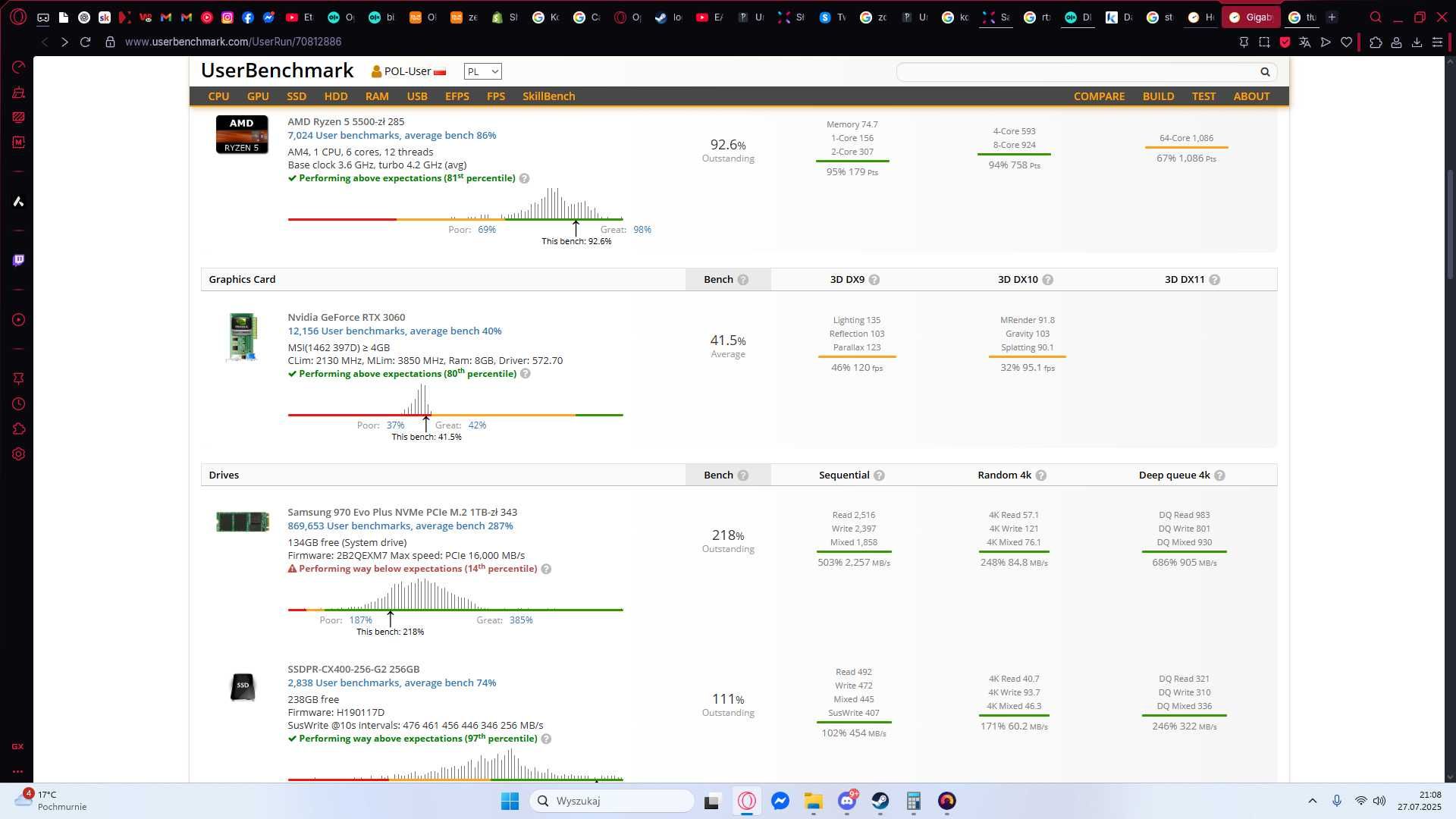This screenshot has height=819, width=1456.
Task: Open volume control in system tray
Action: [1379, 801]
